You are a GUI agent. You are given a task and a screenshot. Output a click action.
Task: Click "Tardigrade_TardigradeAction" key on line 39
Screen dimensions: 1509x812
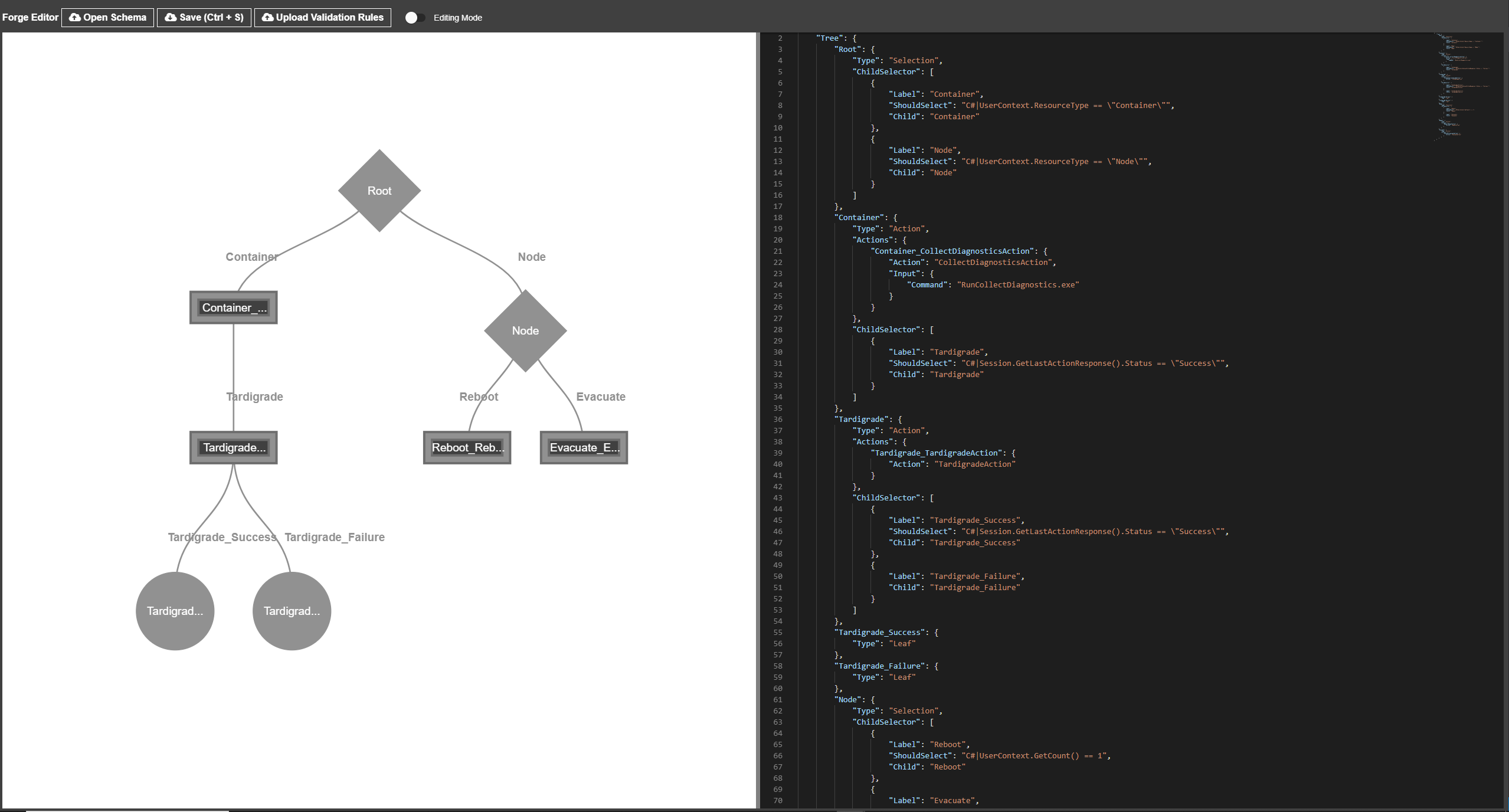coord(937,453)
